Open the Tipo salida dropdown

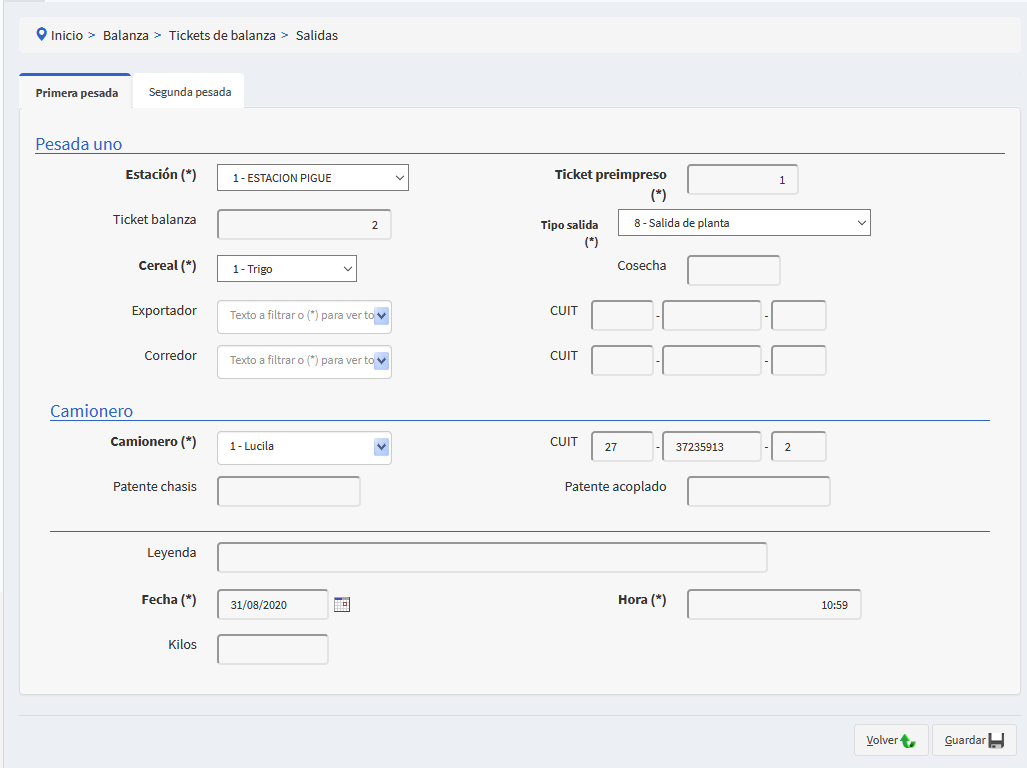744,223
